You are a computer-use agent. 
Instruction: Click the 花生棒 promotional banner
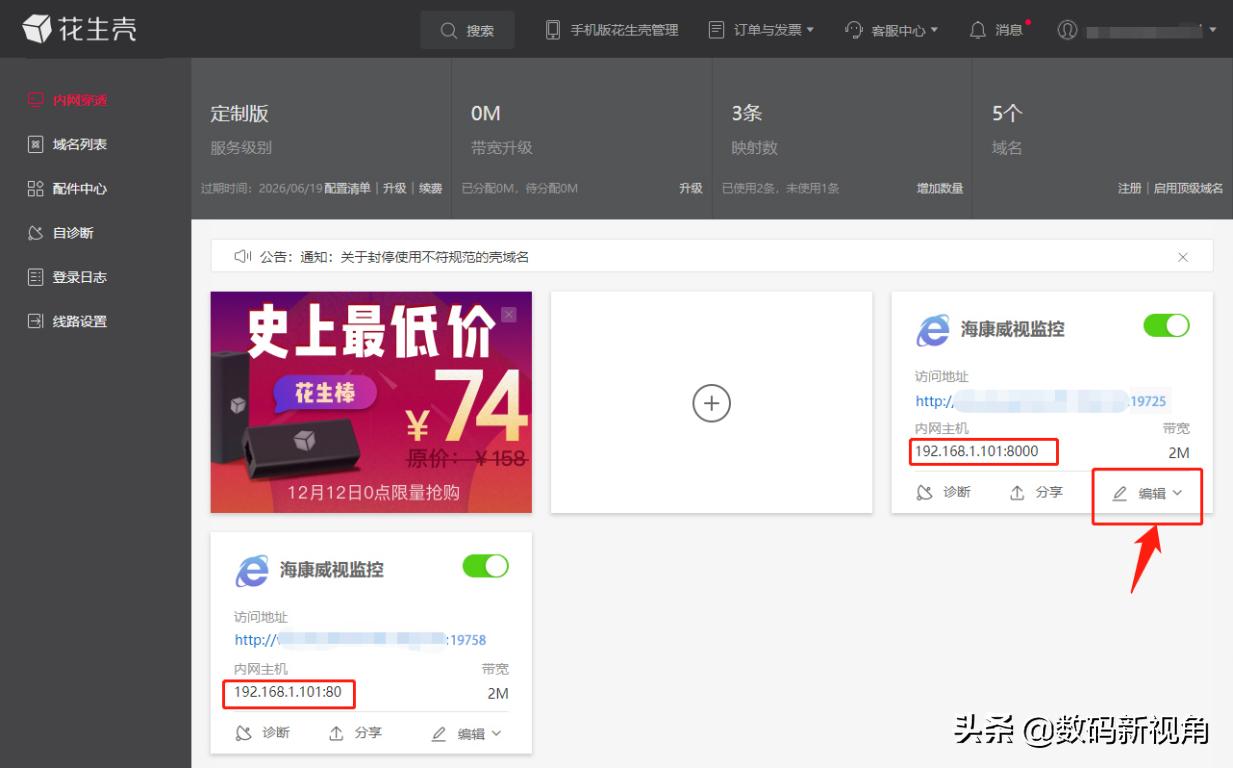pyautogui.click(x=370, y=402)
